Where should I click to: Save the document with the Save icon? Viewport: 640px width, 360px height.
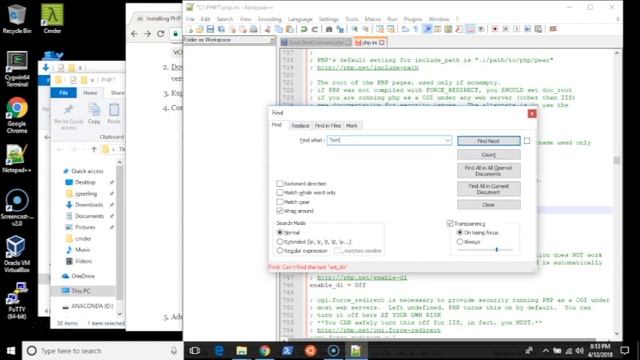coord(210,29)
